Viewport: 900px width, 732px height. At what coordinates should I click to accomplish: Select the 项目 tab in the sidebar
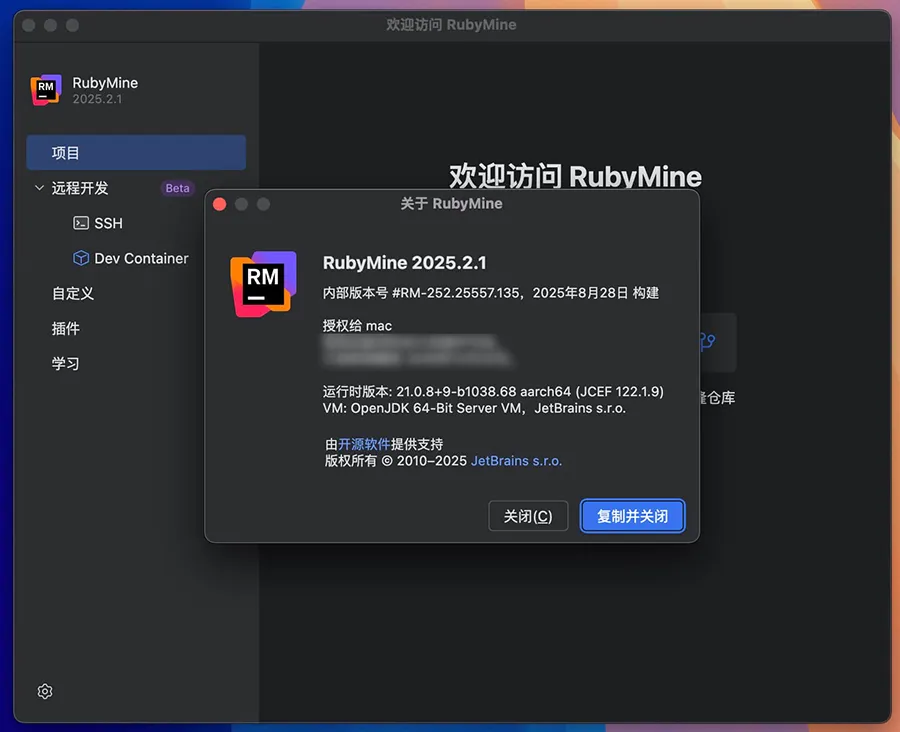coord(66,153)
